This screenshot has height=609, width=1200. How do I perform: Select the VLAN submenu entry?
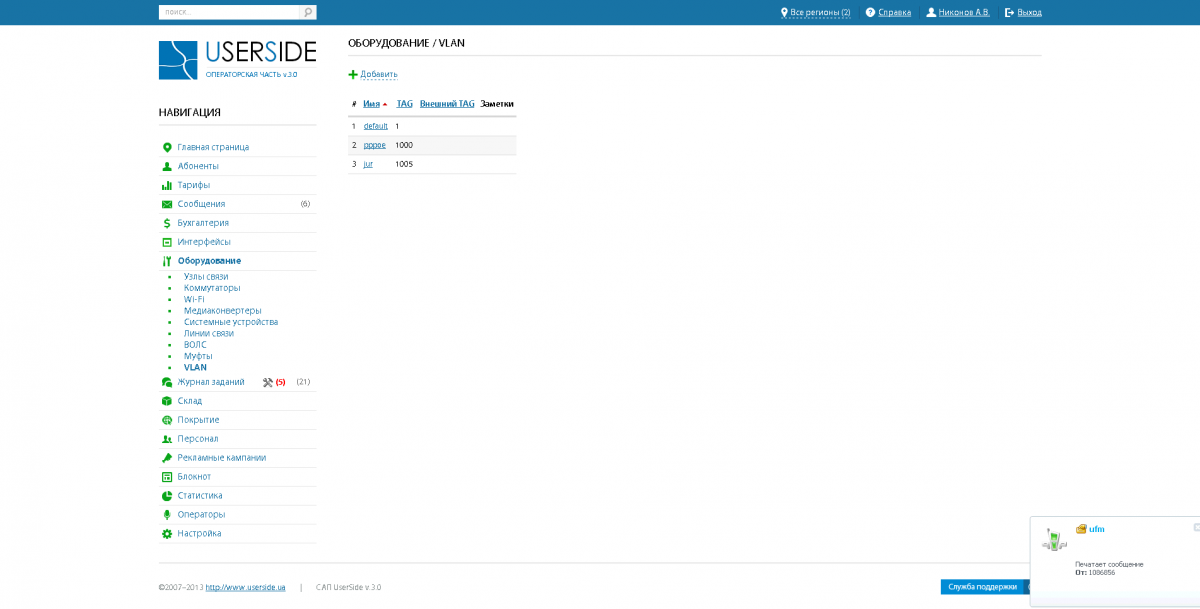(195, 367)
